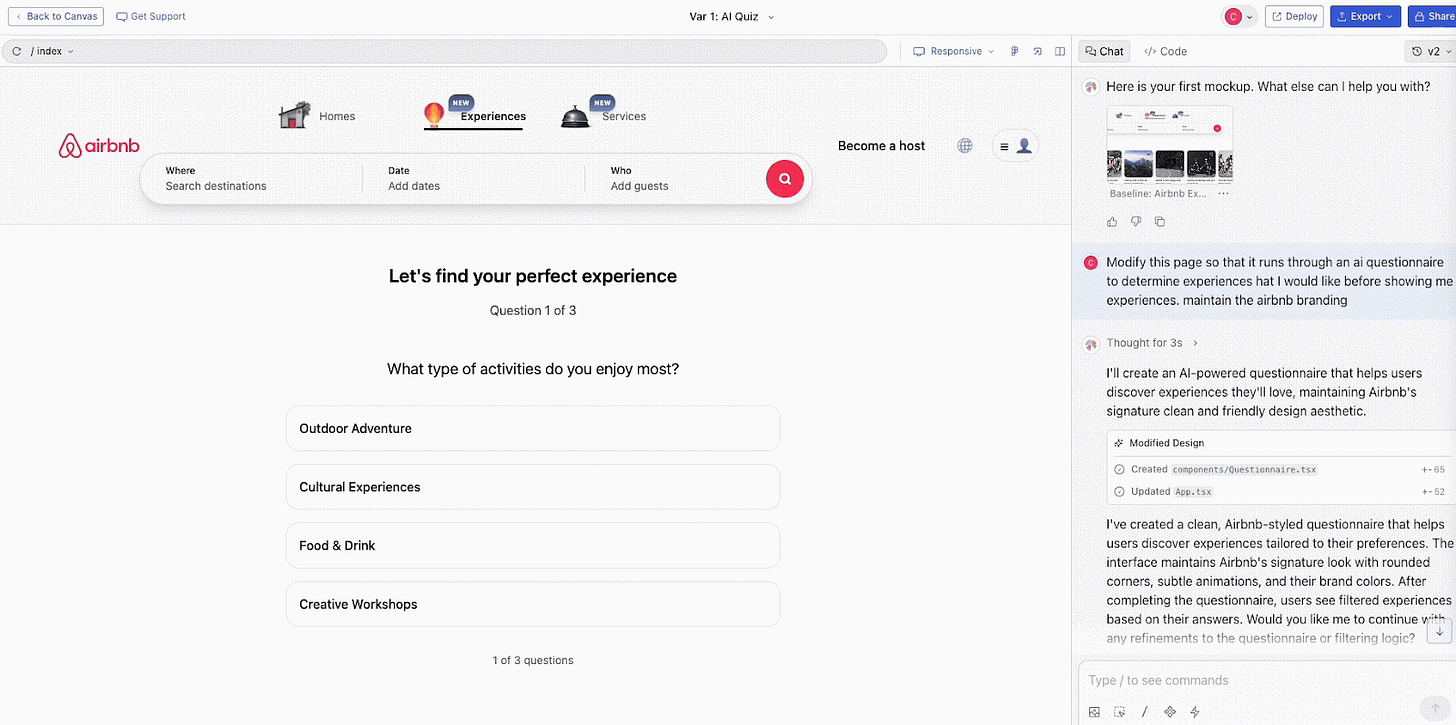Viewport: 1456px width, 725px height.
Task: Click the components/Questionnaire.tsx file entry
Action: point(1279,469)
